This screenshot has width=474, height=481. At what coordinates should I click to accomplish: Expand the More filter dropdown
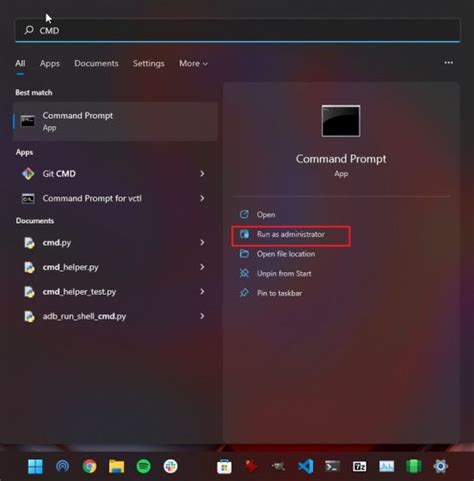pyautogui.click(x=193, y=63)
